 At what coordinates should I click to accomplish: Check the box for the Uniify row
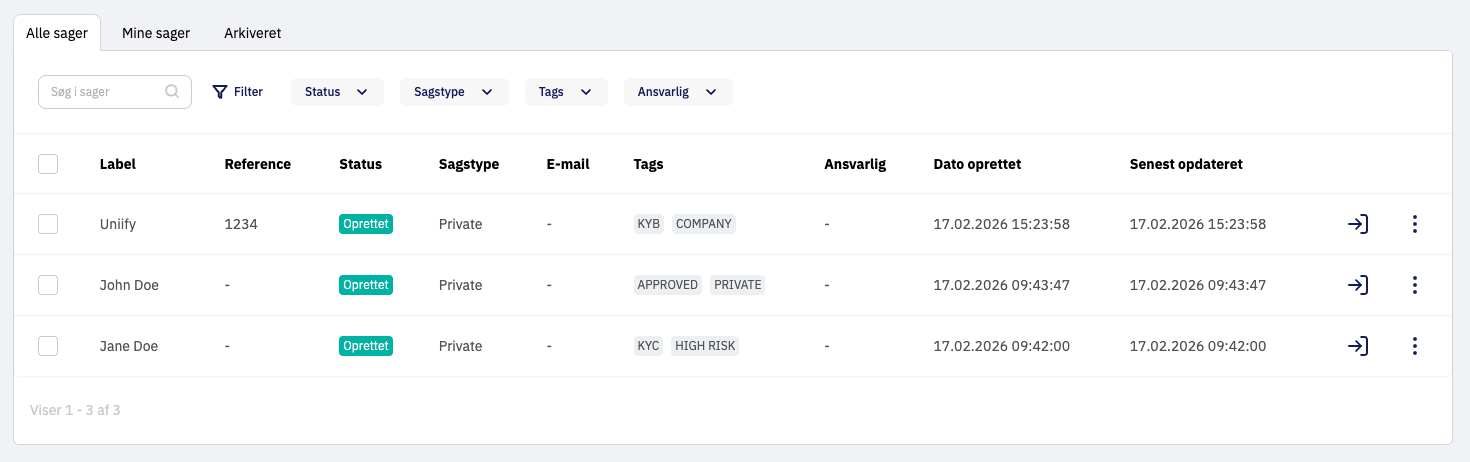click(x=48, y=224)
